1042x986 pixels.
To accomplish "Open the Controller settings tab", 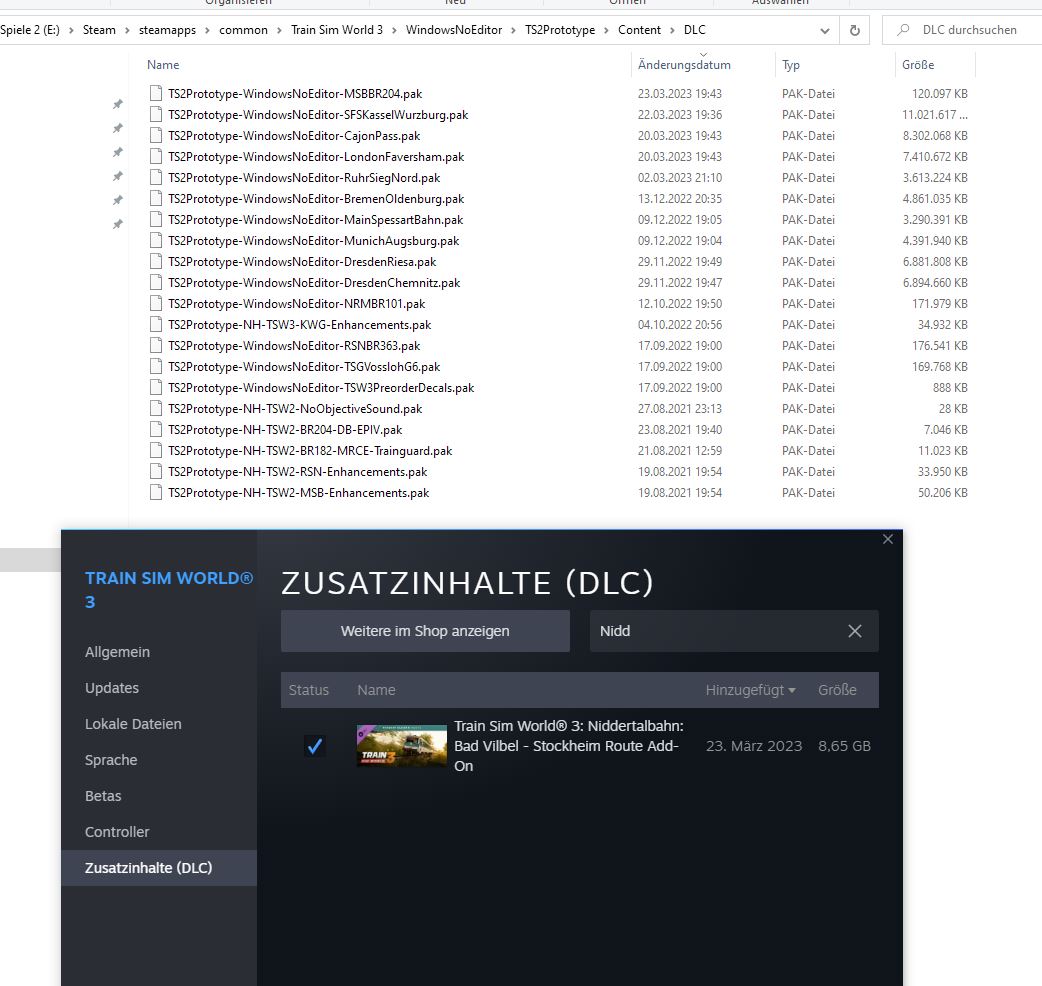I will [117, 832].
